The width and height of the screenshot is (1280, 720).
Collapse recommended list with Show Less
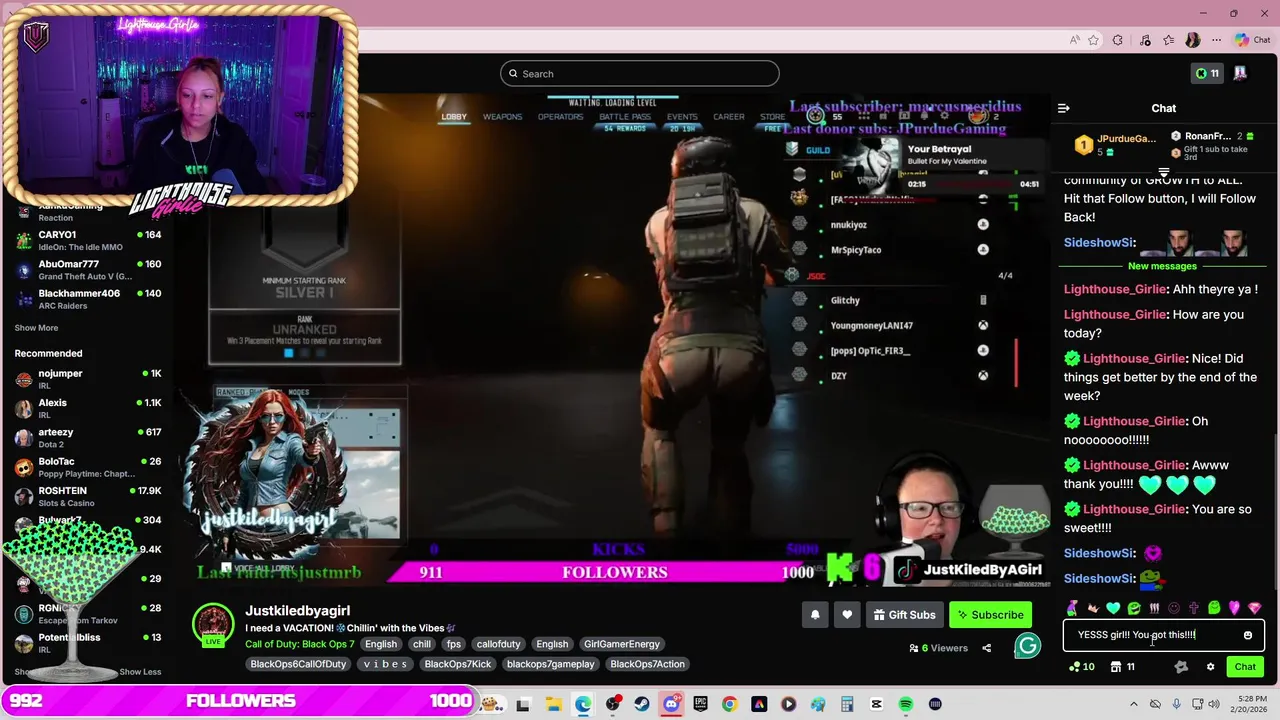[140, 672]
